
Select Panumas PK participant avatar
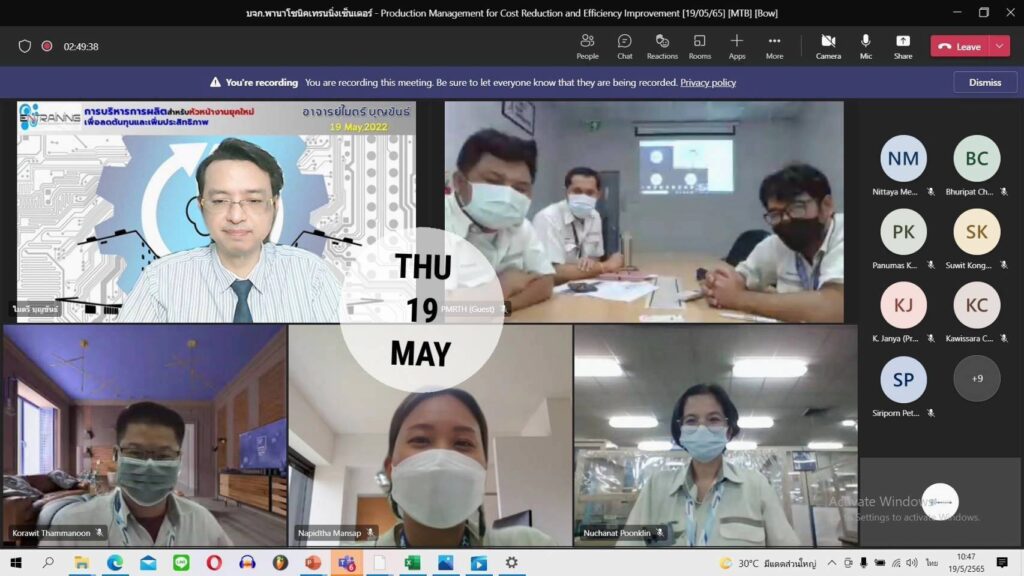pos(903,232)
